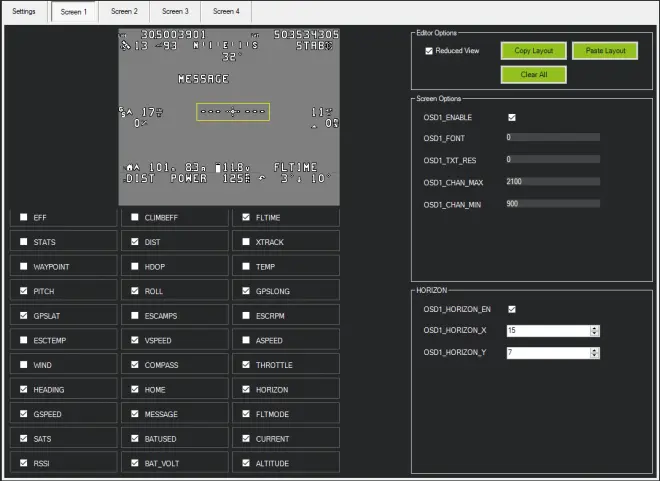The width and height of the screenshot is (660, 481).
Task: Go to the Screen 4 tab
Action: coord(226,11)
